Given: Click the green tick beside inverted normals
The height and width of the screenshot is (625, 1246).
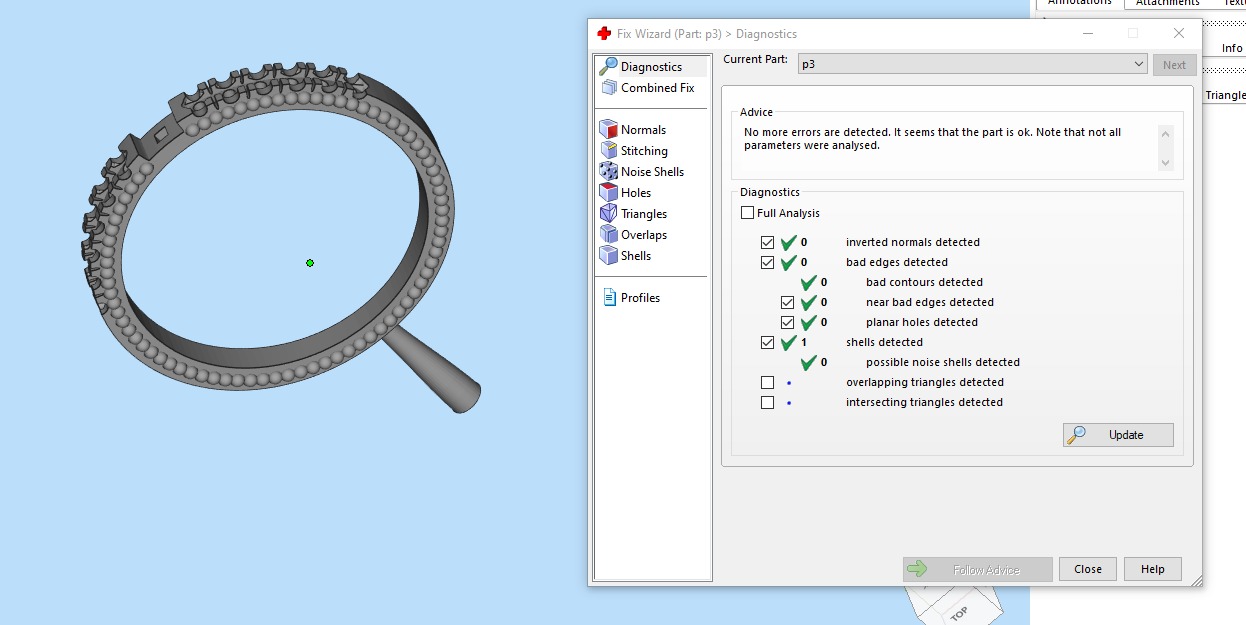Looking at the screenshot, I should 789,242.
